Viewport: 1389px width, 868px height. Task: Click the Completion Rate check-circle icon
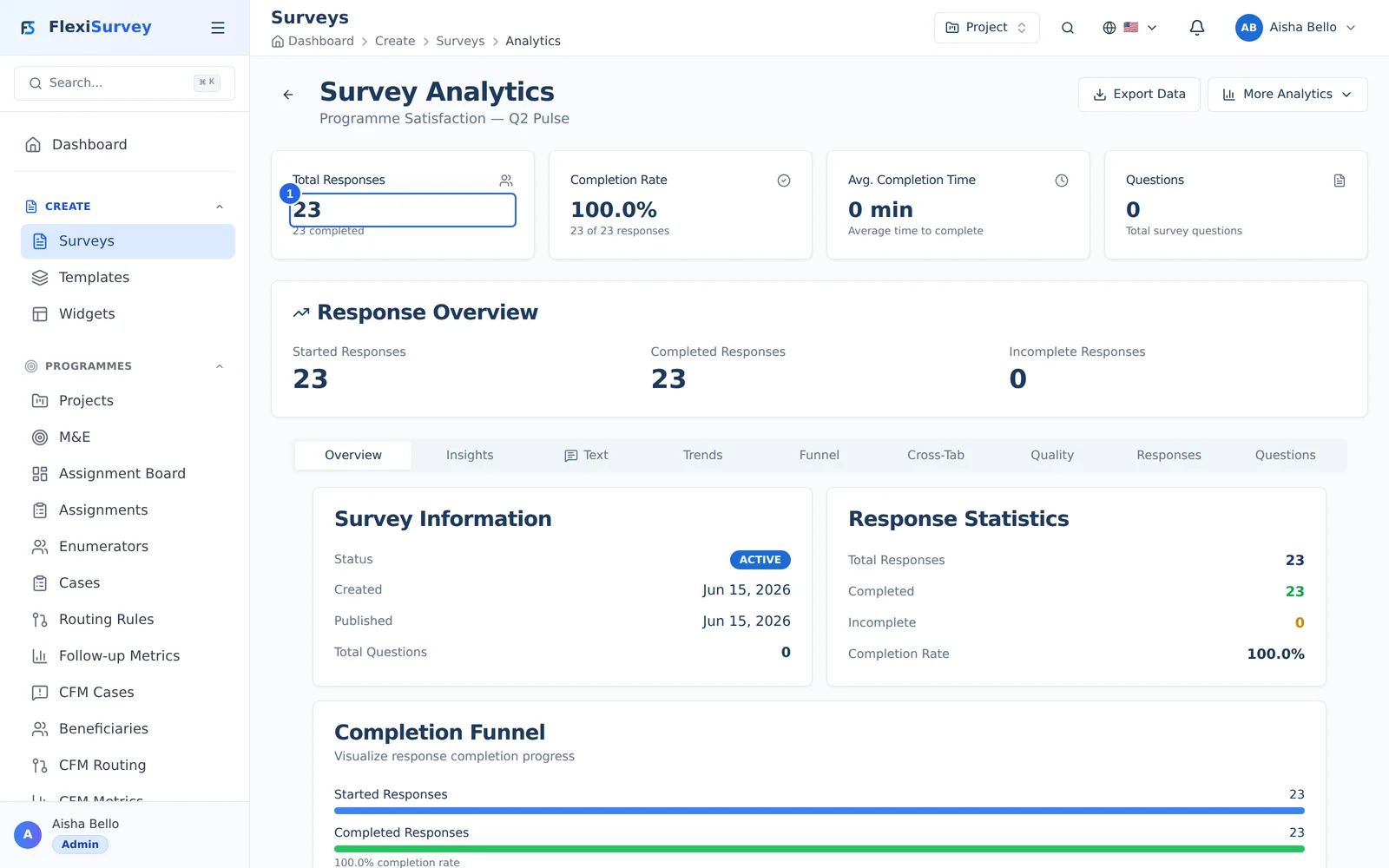coord(784,181)
